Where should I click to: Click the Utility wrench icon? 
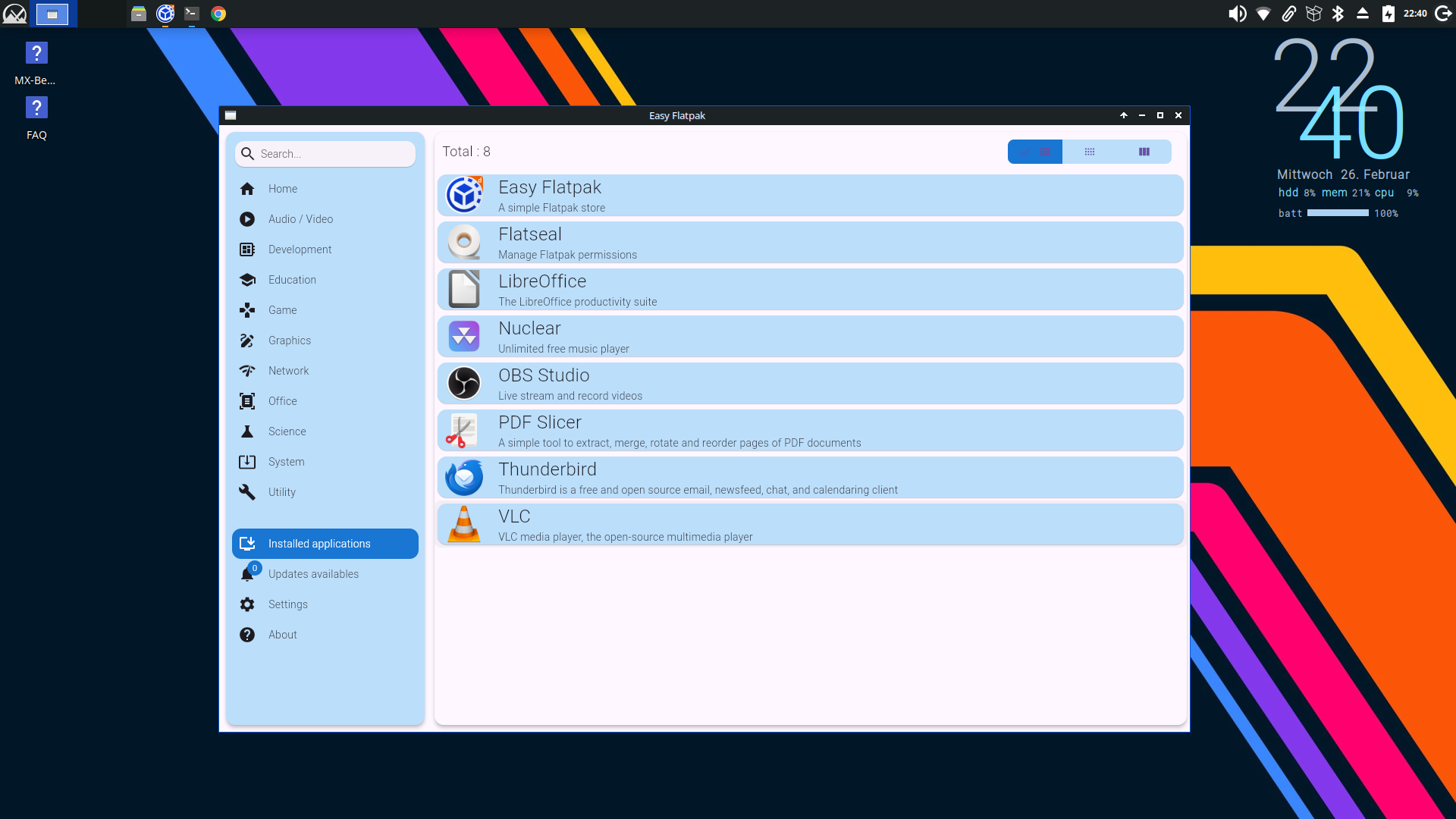[247, 492]
